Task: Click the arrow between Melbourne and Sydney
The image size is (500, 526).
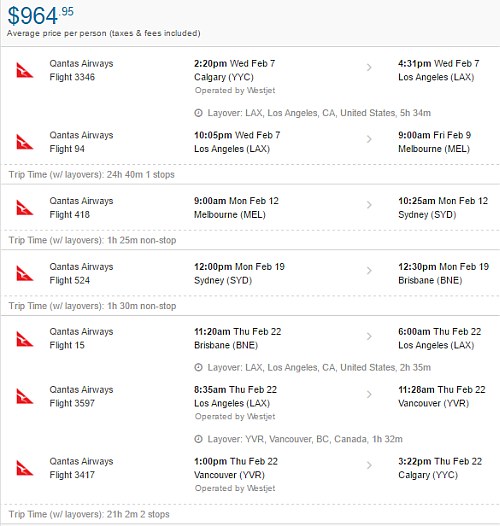Action: click(x=369, y=205)
